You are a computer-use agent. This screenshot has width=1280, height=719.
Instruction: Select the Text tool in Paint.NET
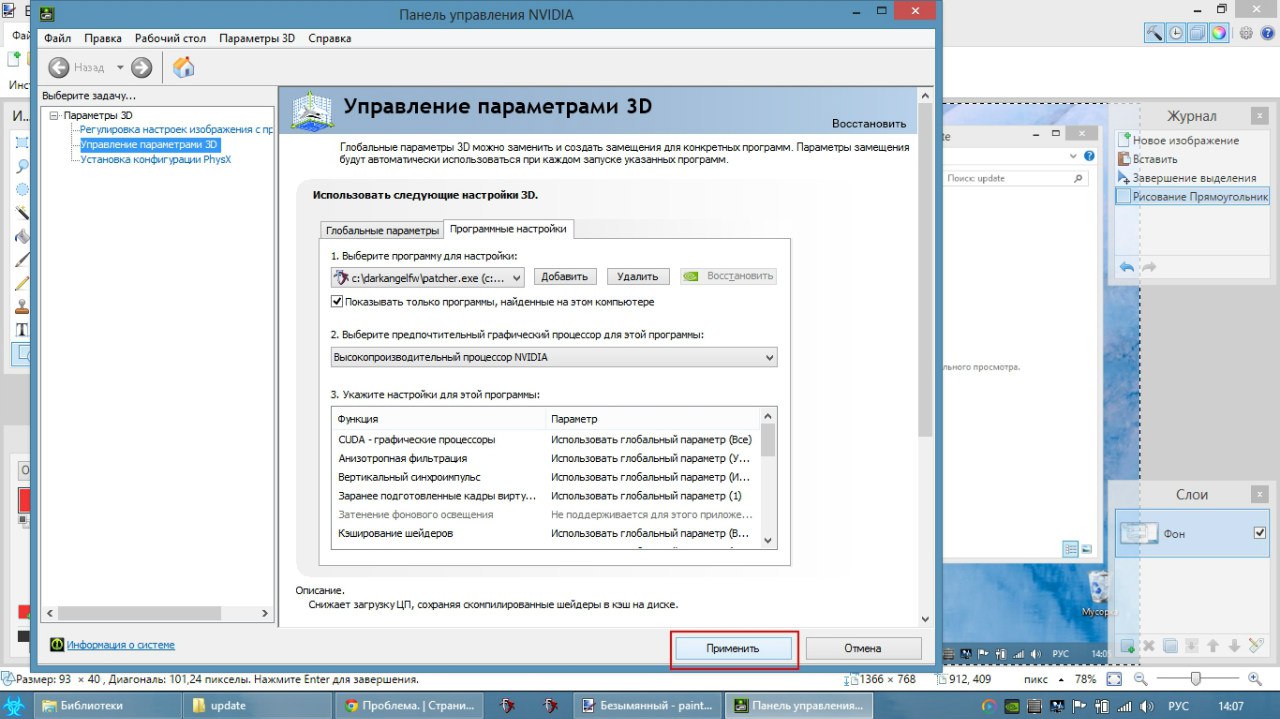[22, 329]
